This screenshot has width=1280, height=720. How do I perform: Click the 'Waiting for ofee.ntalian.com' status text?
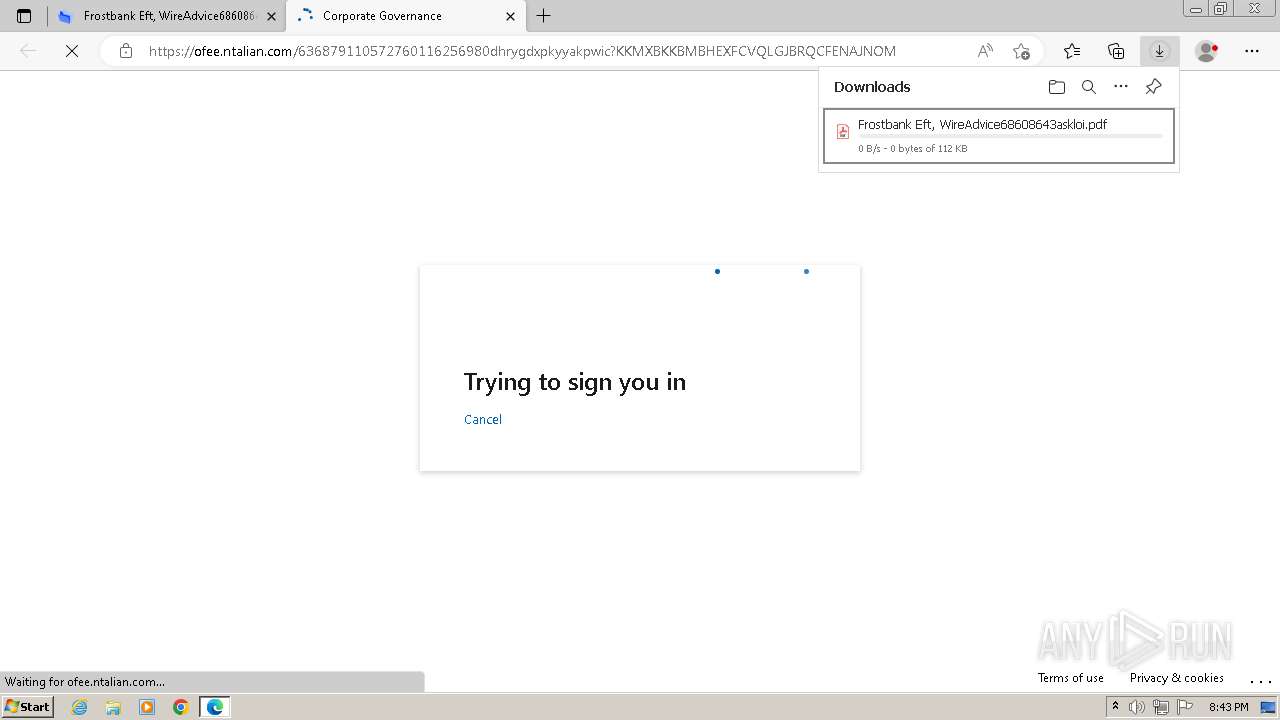click(85, 682)
